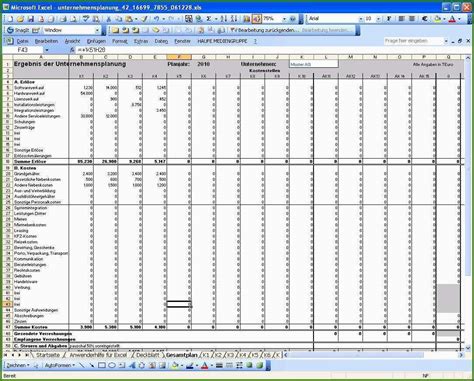
Task: Open the Format menu
Action: click(120, 41)
